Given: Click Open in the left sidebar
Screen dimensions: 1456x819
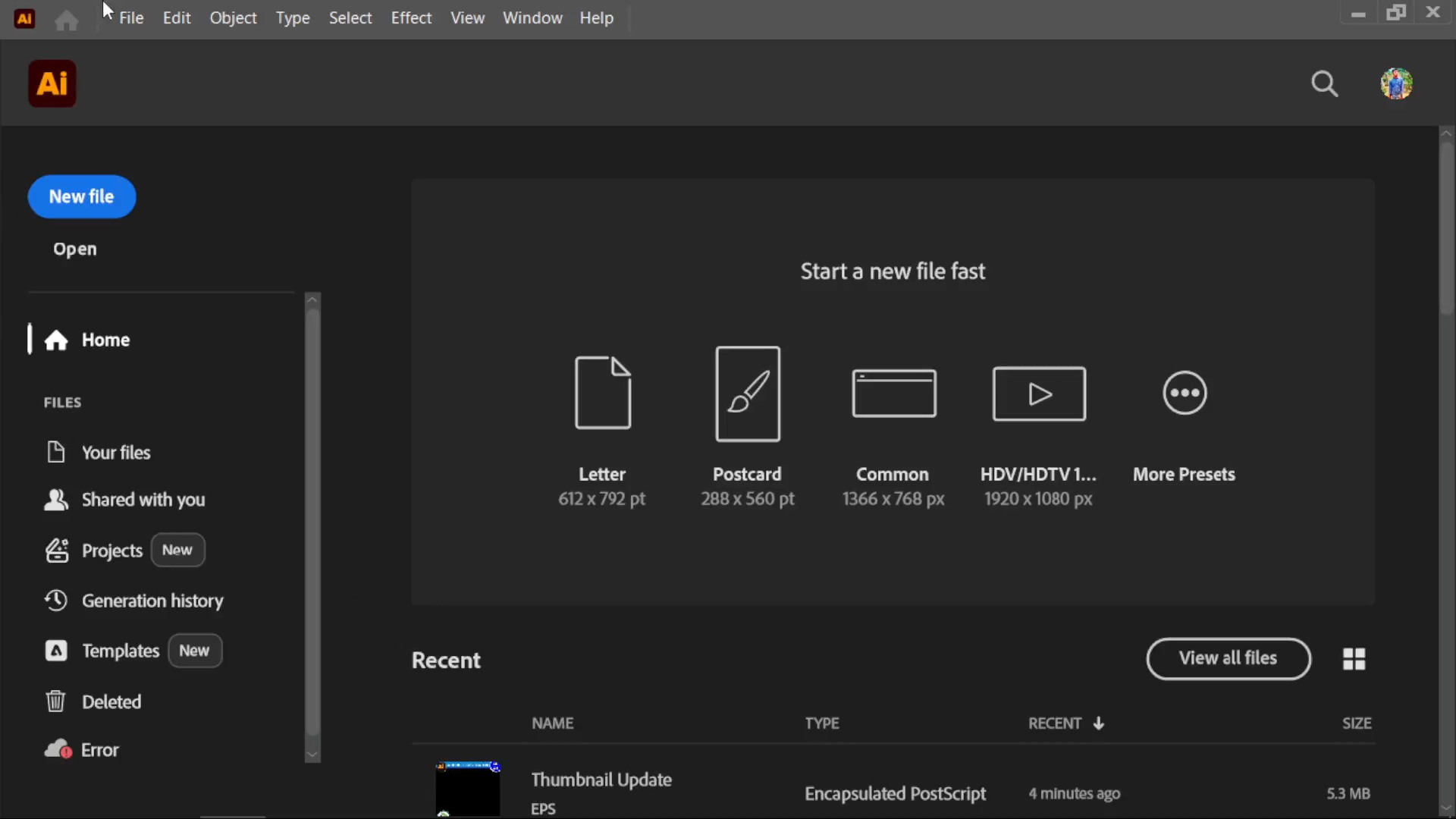Looking at the screenshot, I should (x=75, y=249).
